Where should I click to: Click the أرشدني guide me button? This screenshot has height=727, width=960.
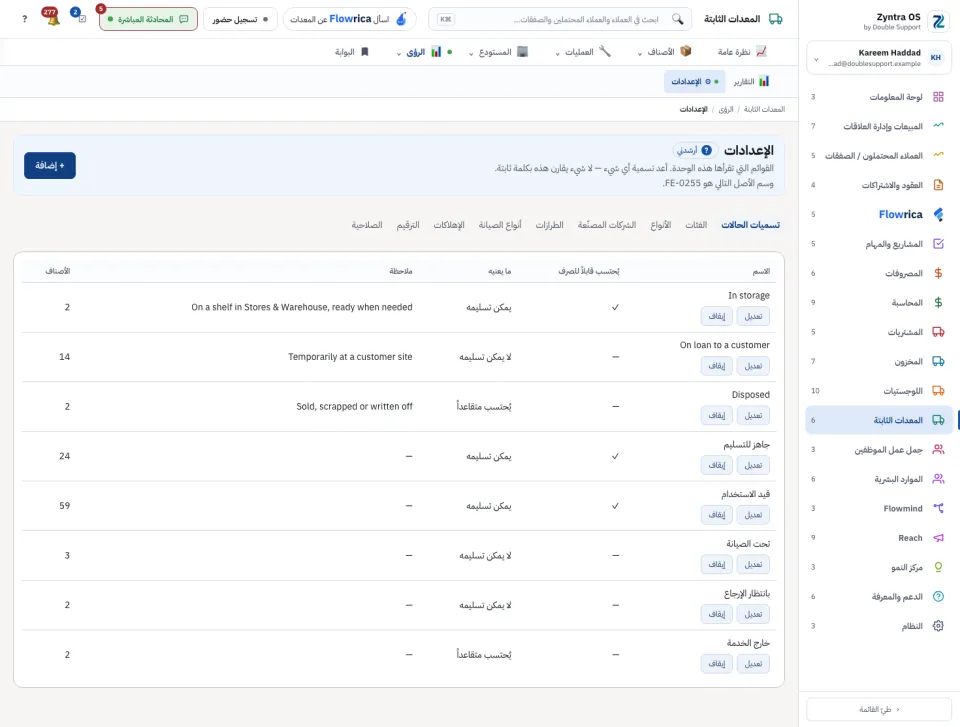coord(694,150)
